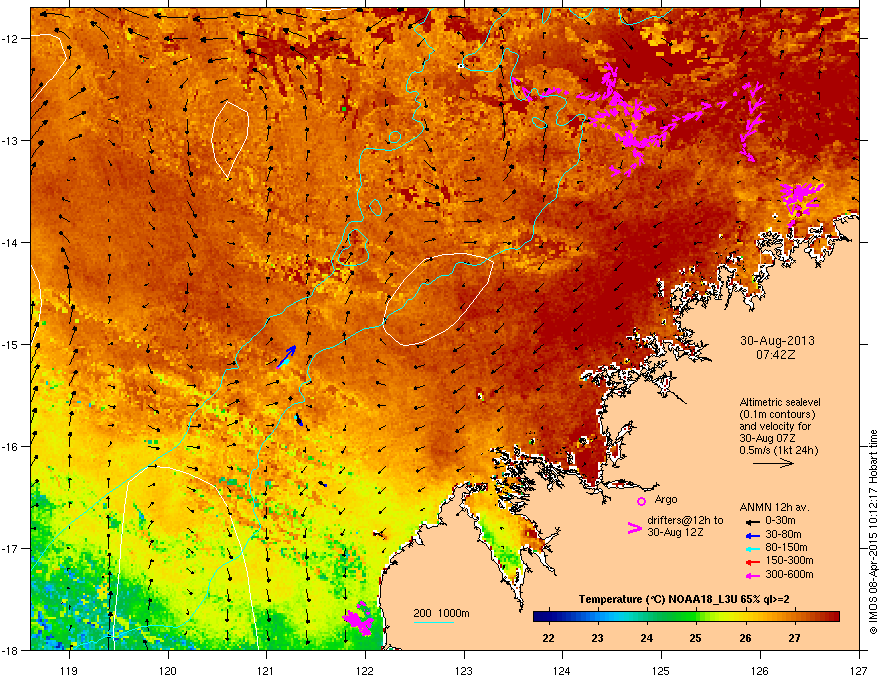Screen dimensions: 880x680
Task: Click the latitude axis label -14
Action: point(10,242)
